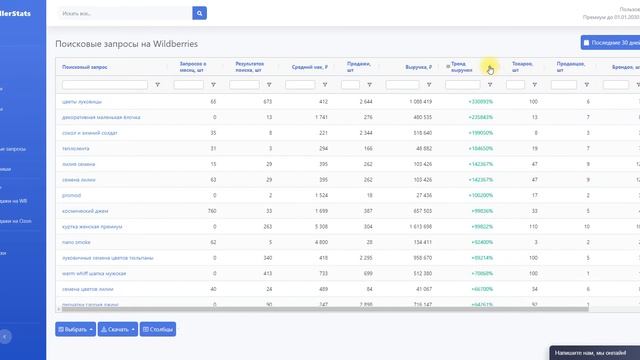The height and width of the screenshot is (360, 640).
Task: Click the 5 308 average check cell
Action: coord(322,227)
